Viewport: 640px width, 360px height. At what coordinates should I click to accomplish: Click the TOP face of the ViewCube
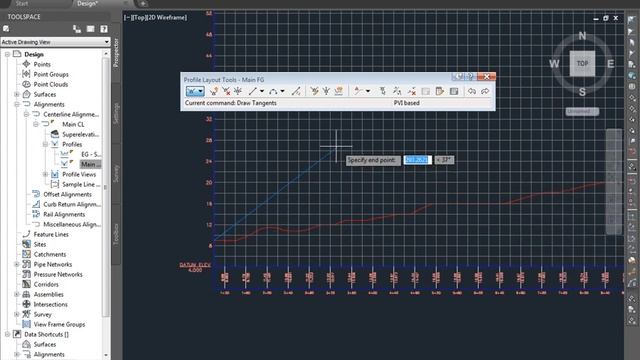click(582, 63)
